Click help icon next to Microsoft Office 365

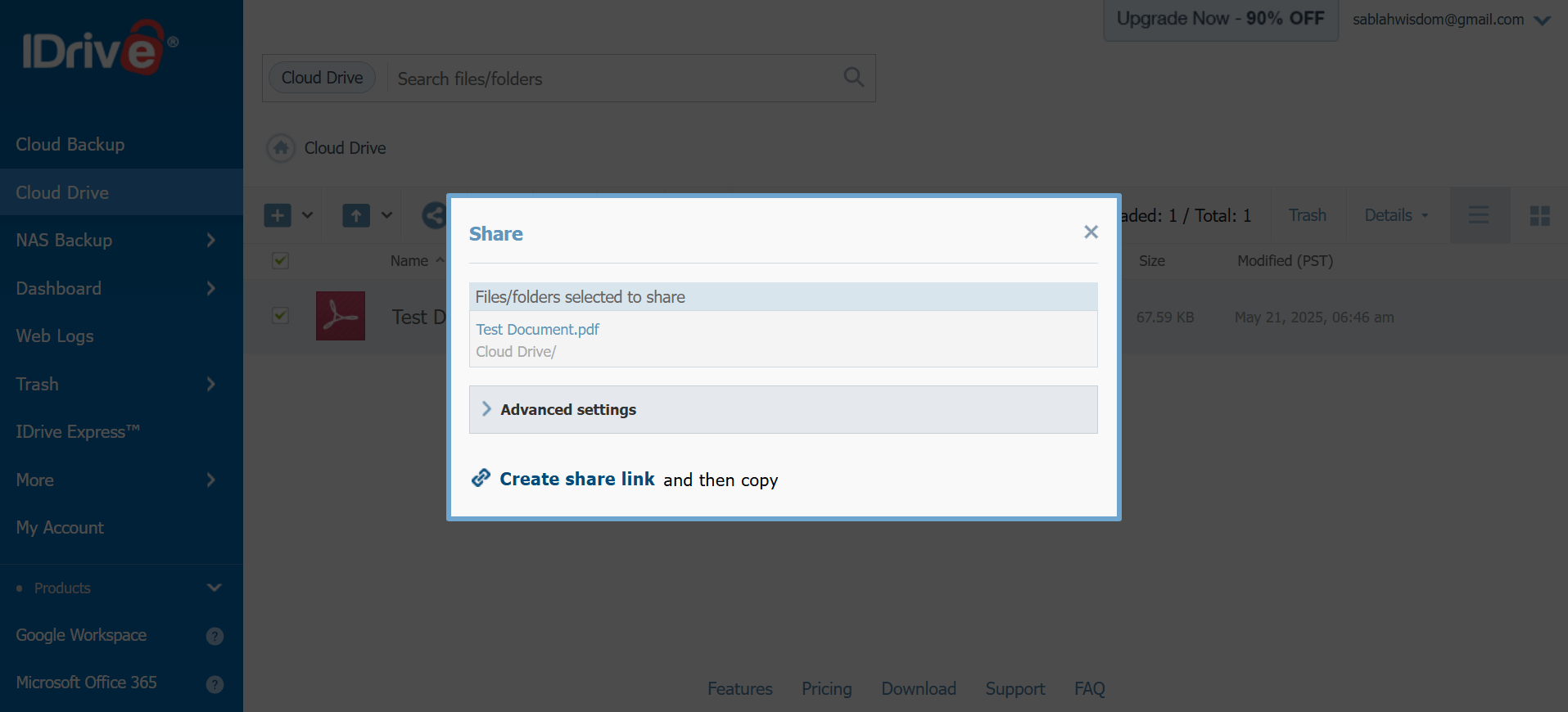point(215,684)
